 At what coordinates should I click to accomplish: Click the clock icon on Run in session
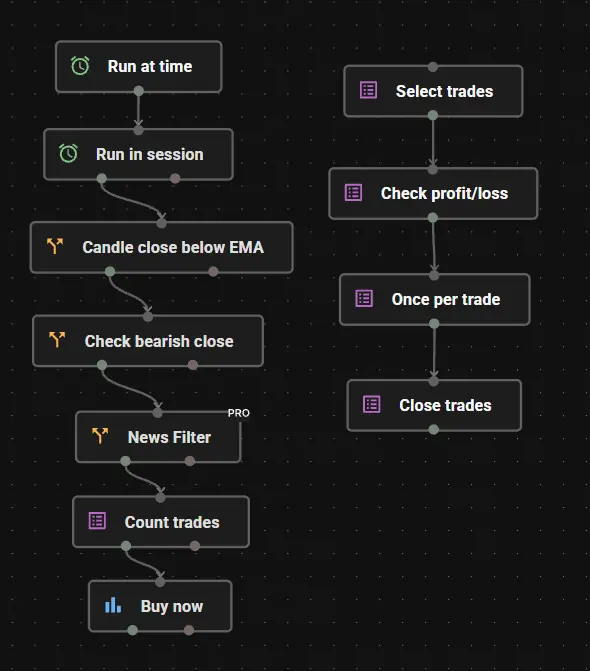coord(68,154)
